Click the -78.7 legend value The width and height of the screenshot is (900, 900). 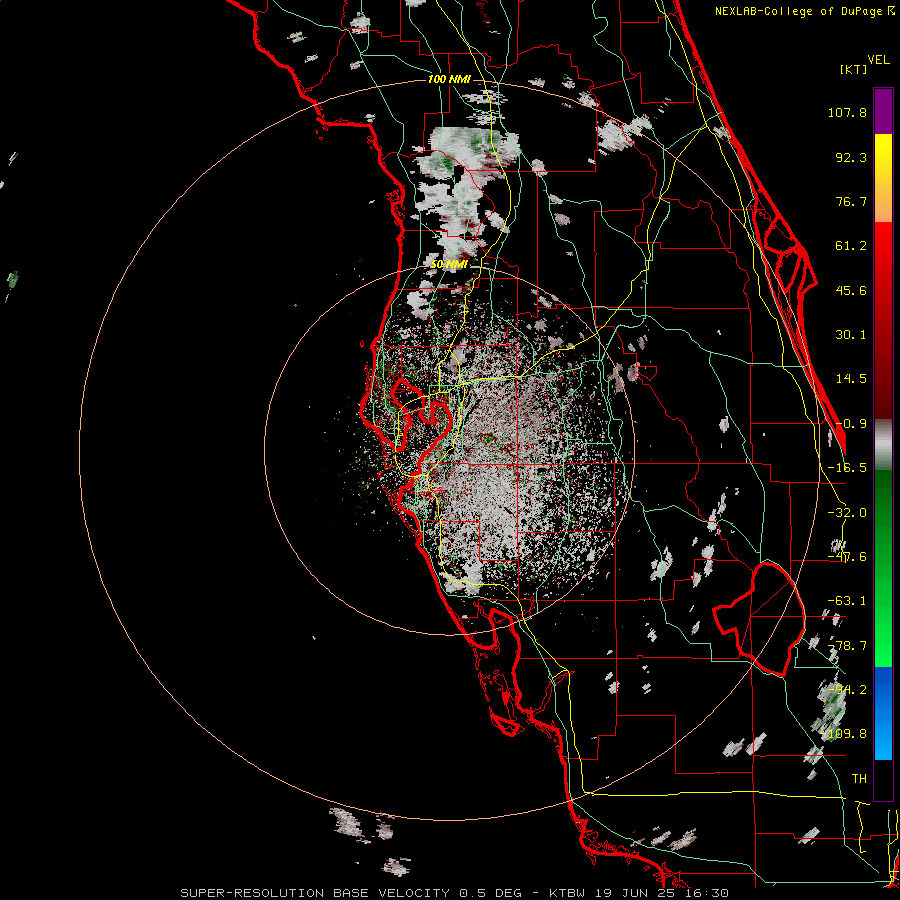[x=847, y=646]
